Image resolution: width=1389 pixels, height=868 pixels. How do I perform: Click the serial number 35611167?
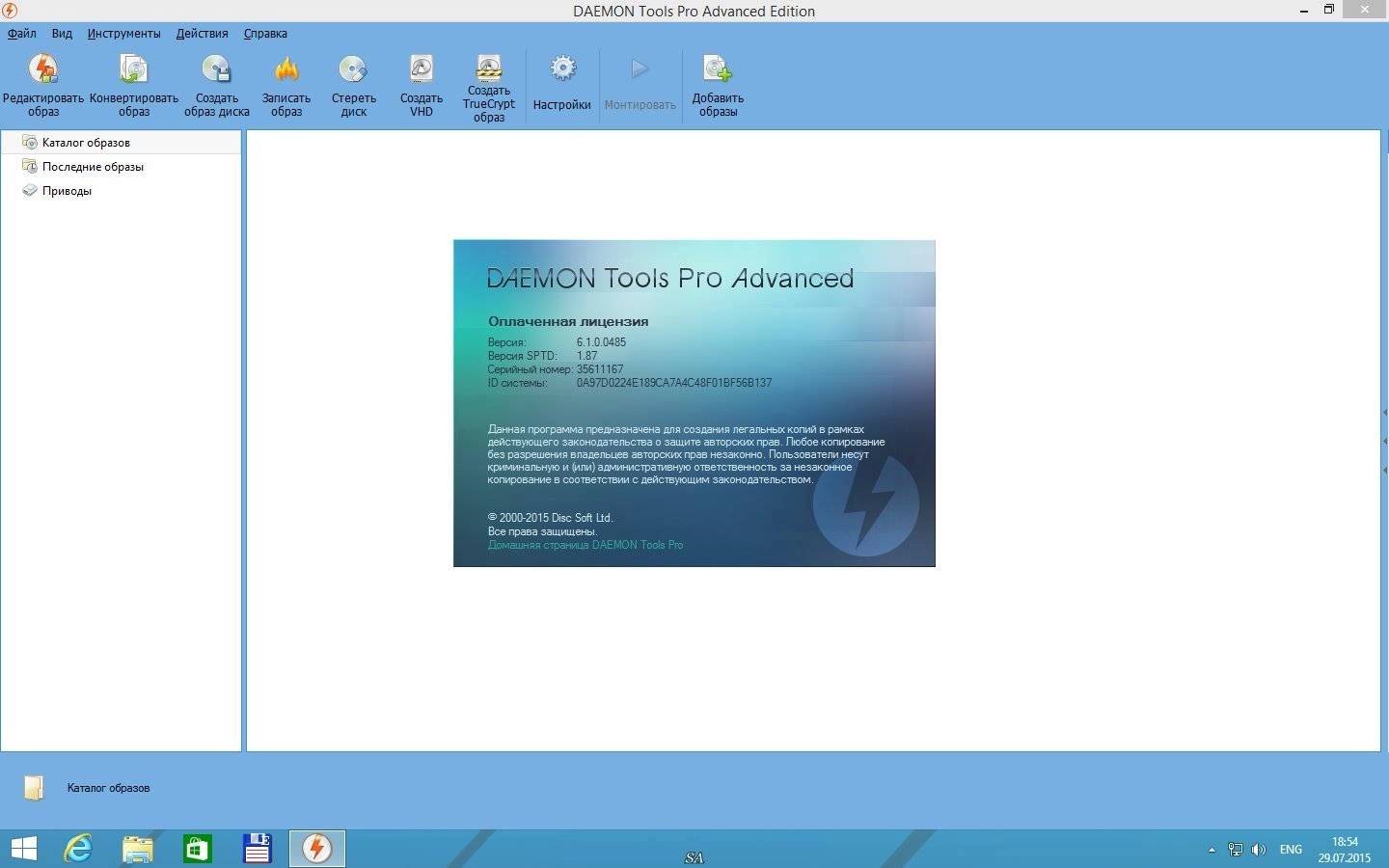pyautogui.click(x=600, y=369)
